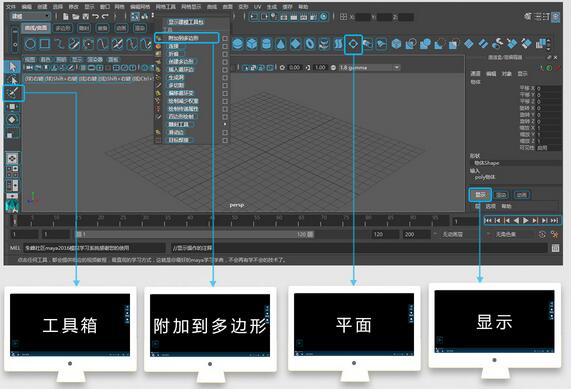The image size is (571, 389).
Task: Switch to the 多边形 shelf tab
Action: (63, 28)
